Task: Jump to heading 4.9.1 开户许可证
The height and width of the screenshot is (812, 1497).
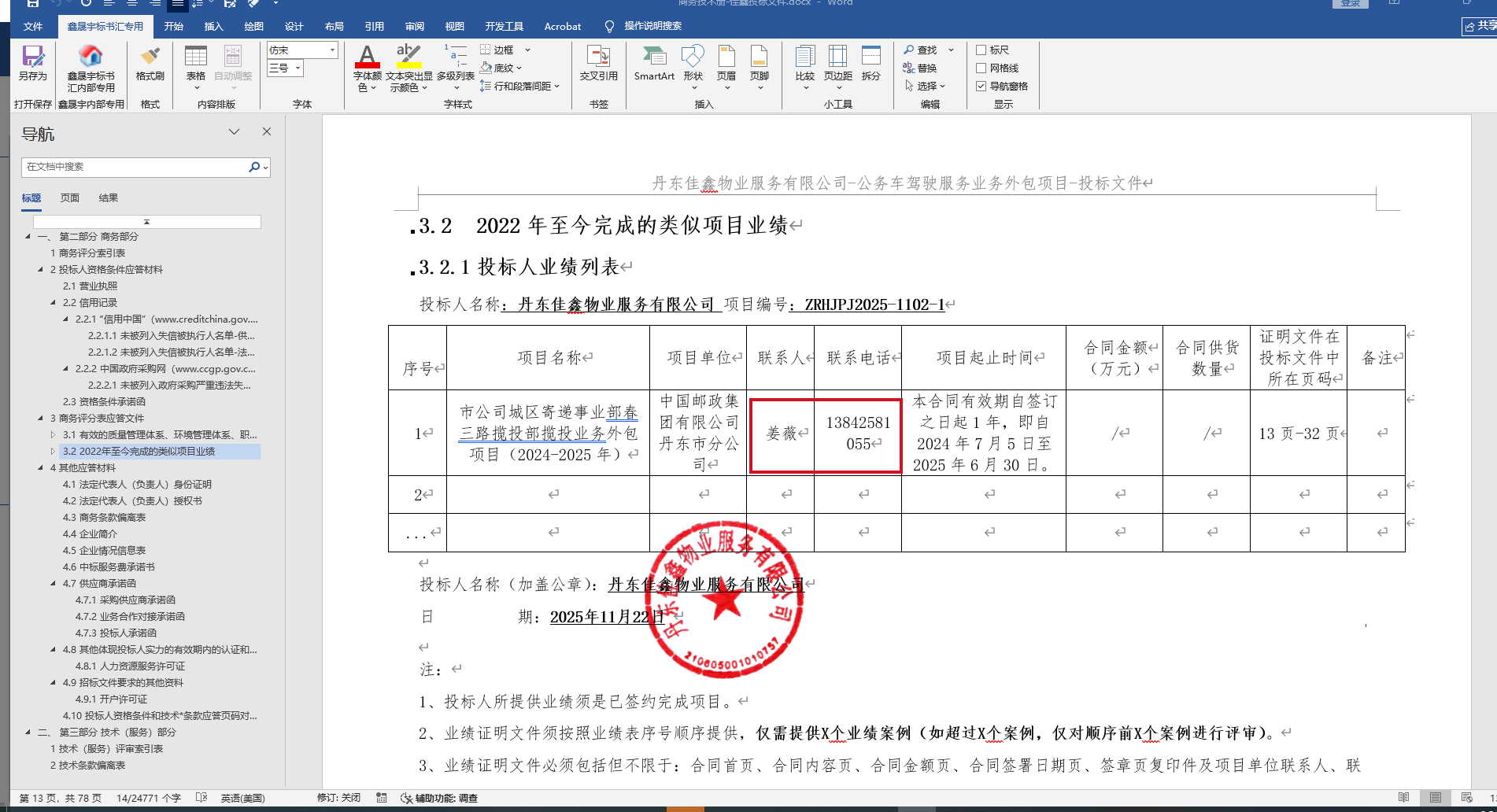Action: point(111,699)
